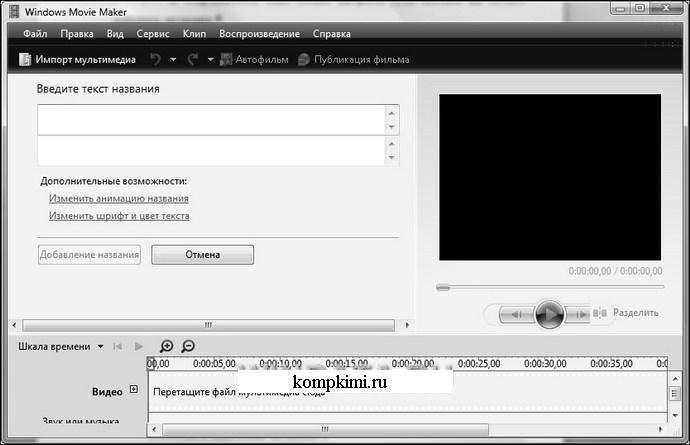The height and width of the screenshot is (445, 690).
Task: Open the Клип menu
Action: pos(194,33)
